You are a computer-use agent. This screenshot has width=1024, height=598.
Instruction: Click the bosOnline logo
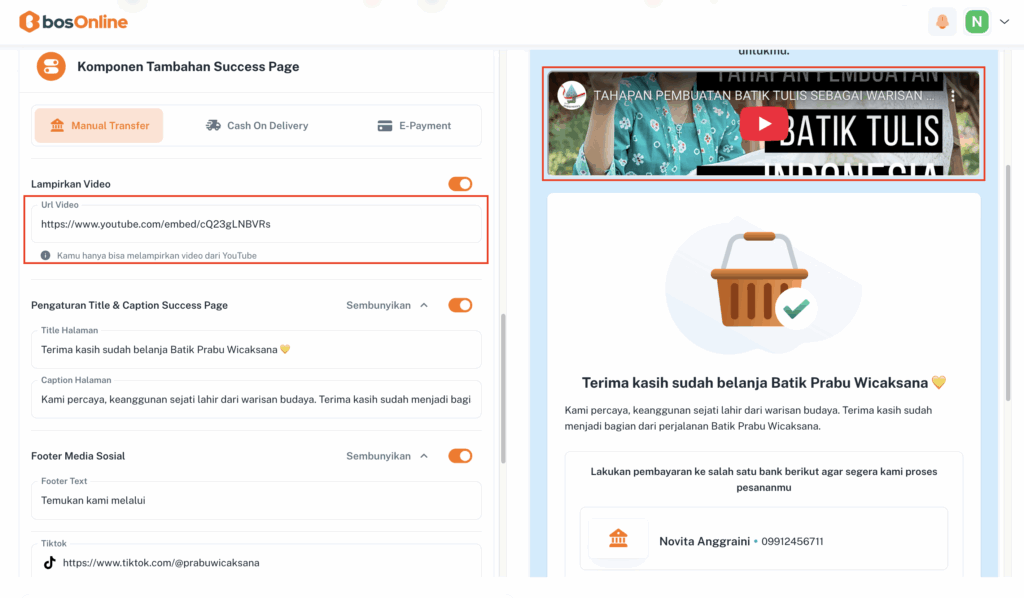(74, 21)
